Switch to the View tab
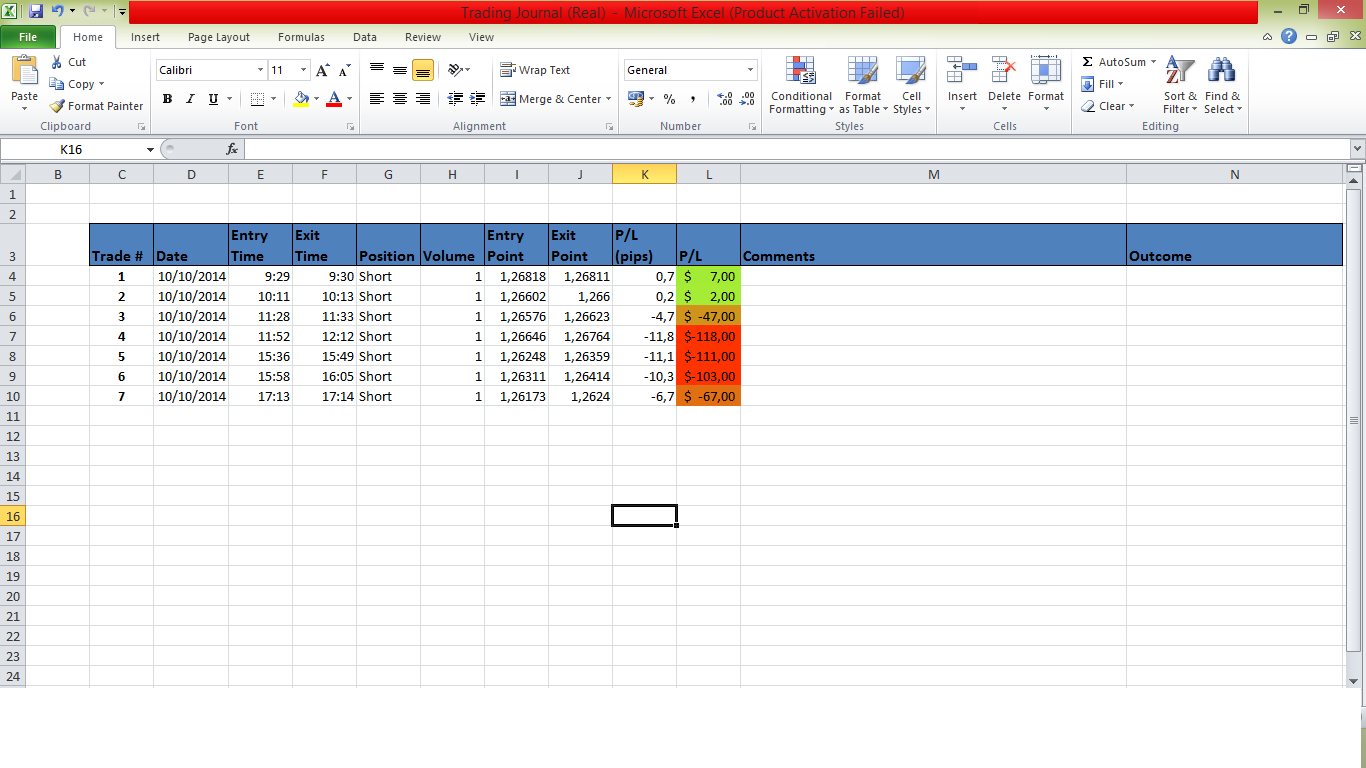Screen dimensions: 1366x768 [481, 37]
